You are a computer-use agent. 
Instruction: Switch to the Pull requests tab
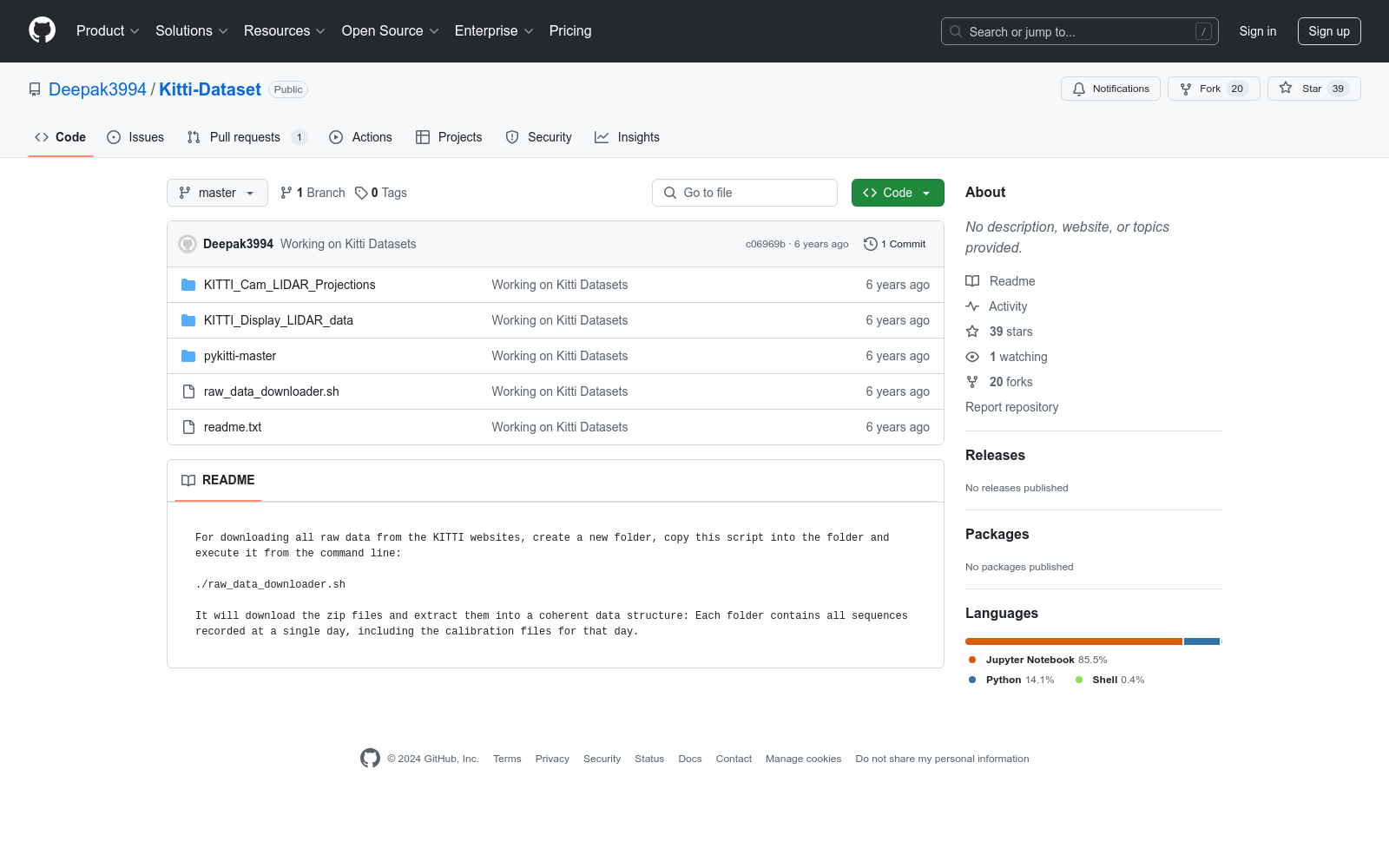pyautogui.click(x=244, y=137)
